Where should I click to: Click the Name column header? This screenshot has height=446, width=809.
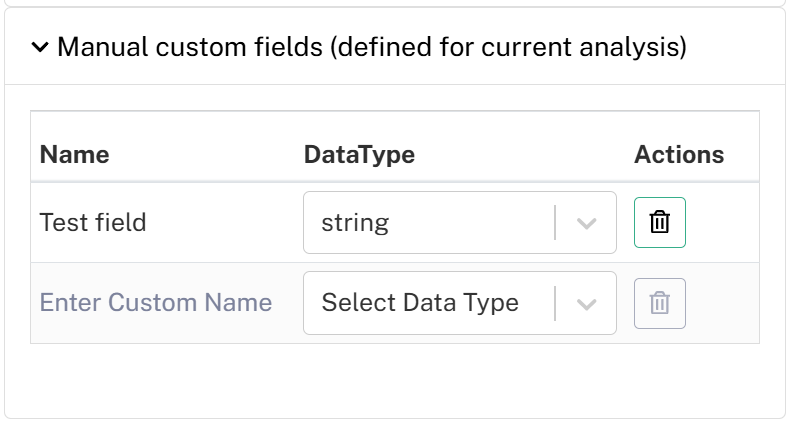(x=74, y=154)
